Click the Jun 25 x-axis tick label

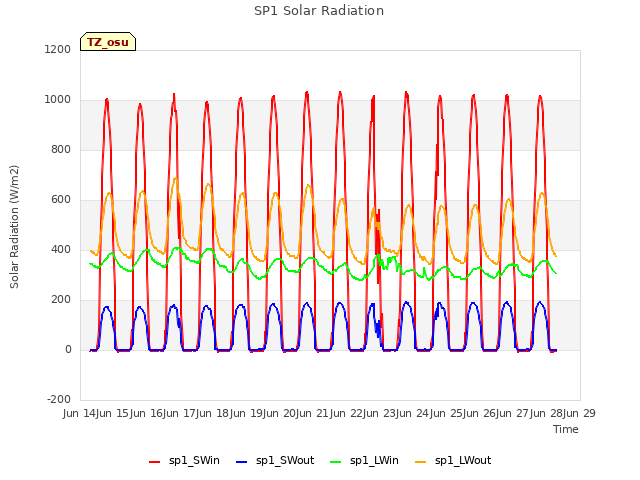click(447, 413)
